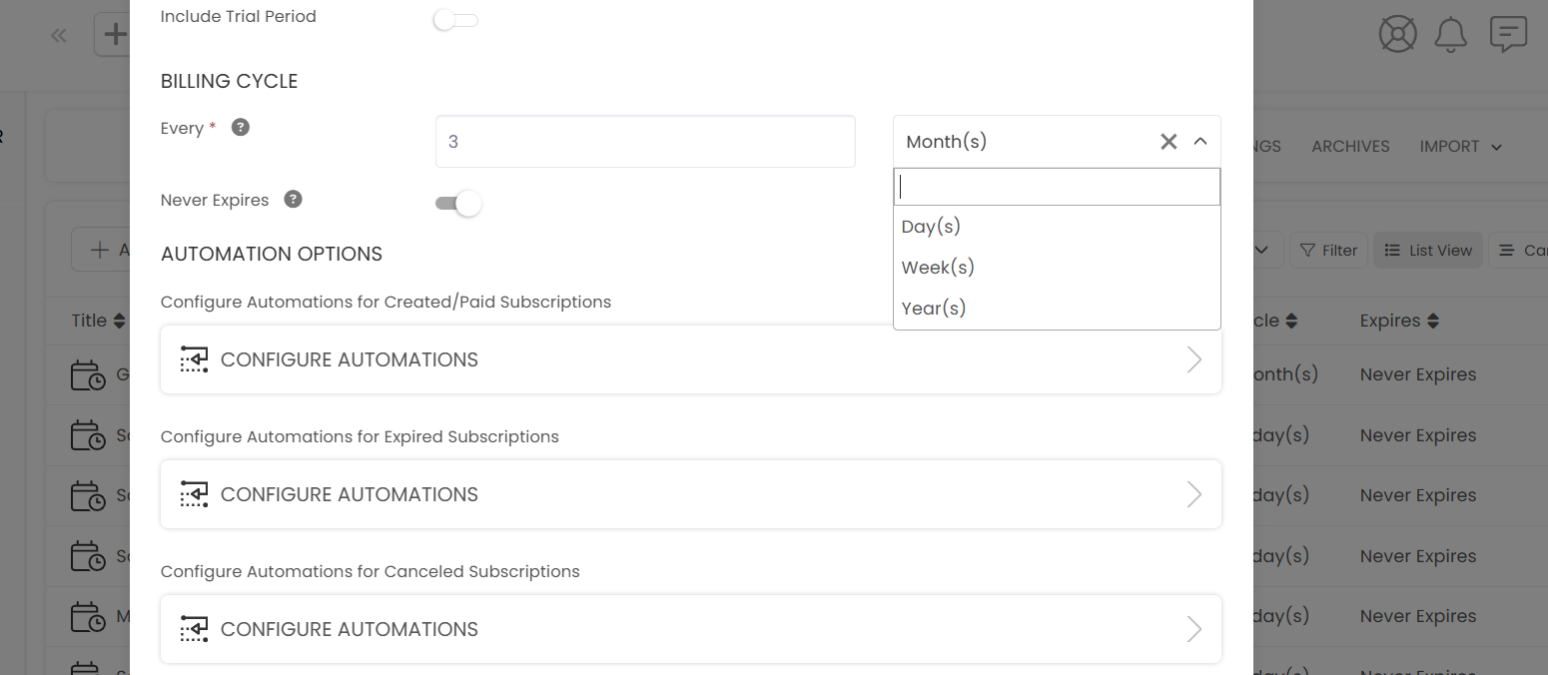Collapse the Month(s) dropdown chevron

[1201, 142]
